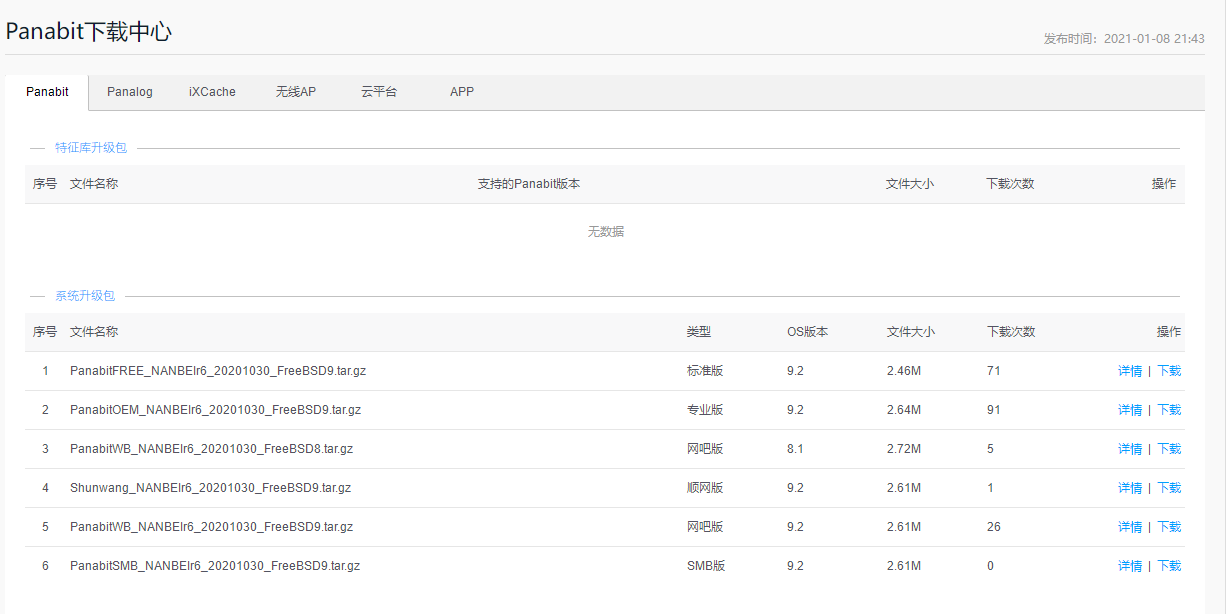
Task: Open 详情 for PanabitSMB_NANBEIr6 package
Action: click(1130, 566)
